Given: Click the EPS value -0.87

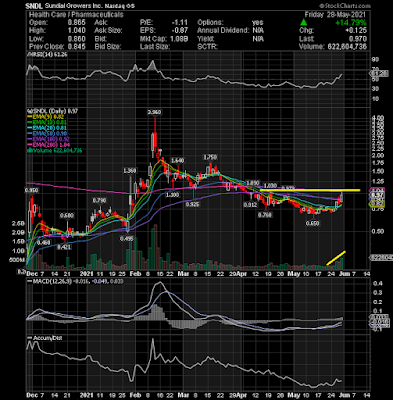Looking at the screenshot, I should tap(180, 31).
